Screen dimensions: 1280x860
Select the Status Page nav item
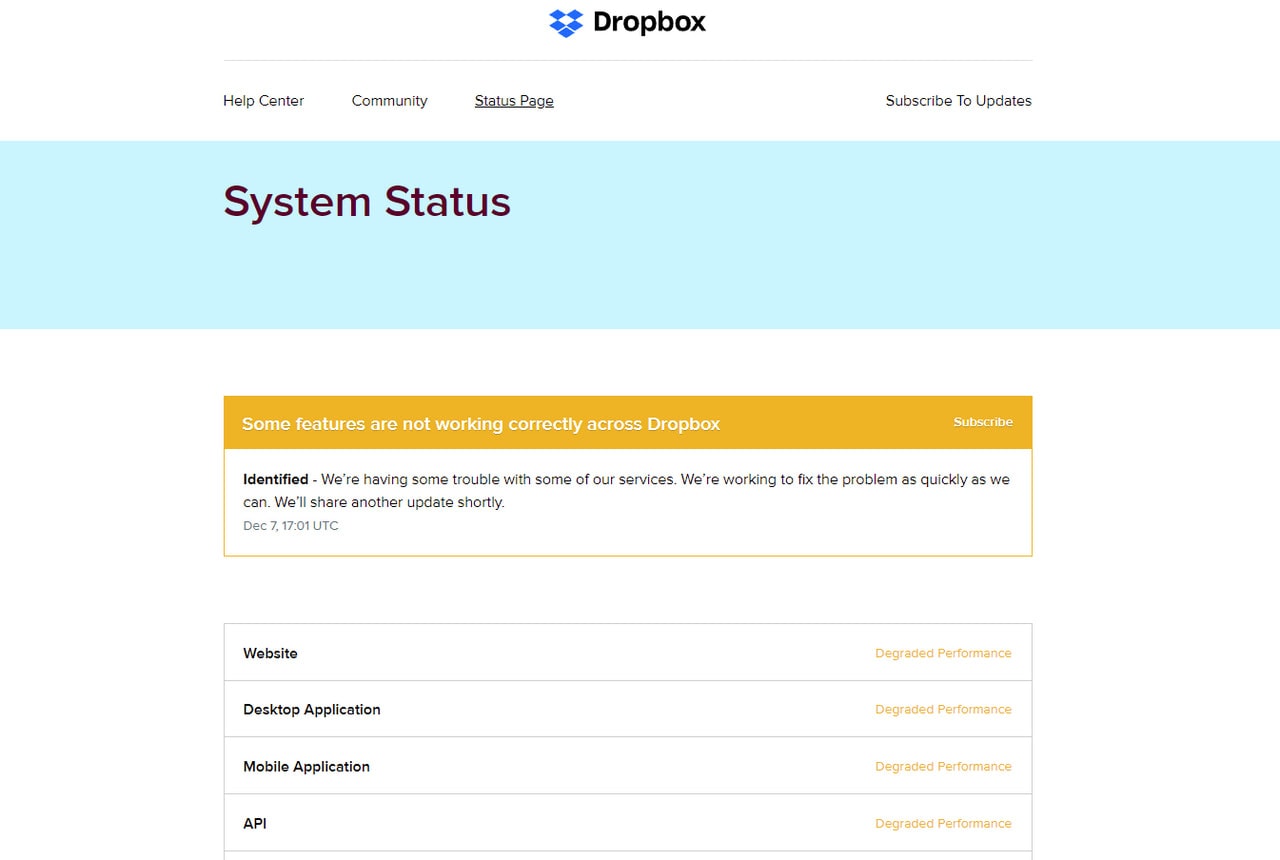point(514,101)
